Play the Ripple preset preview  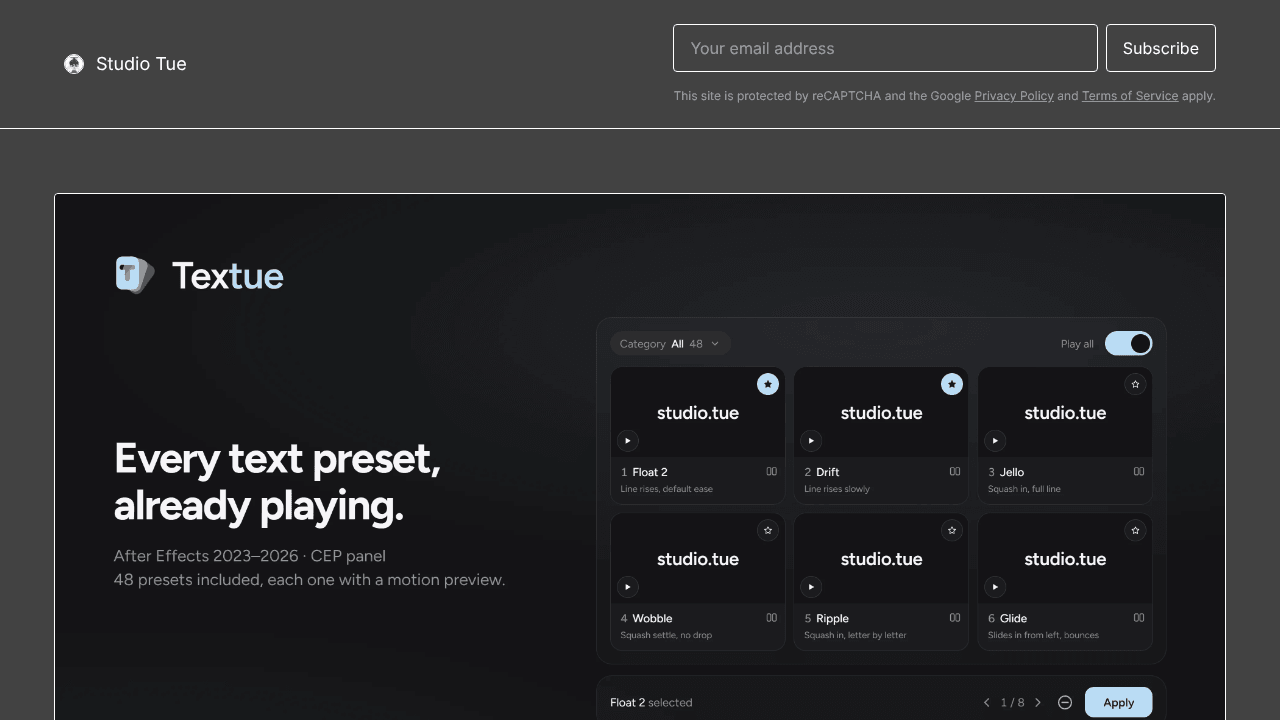(x=812, y=587)
